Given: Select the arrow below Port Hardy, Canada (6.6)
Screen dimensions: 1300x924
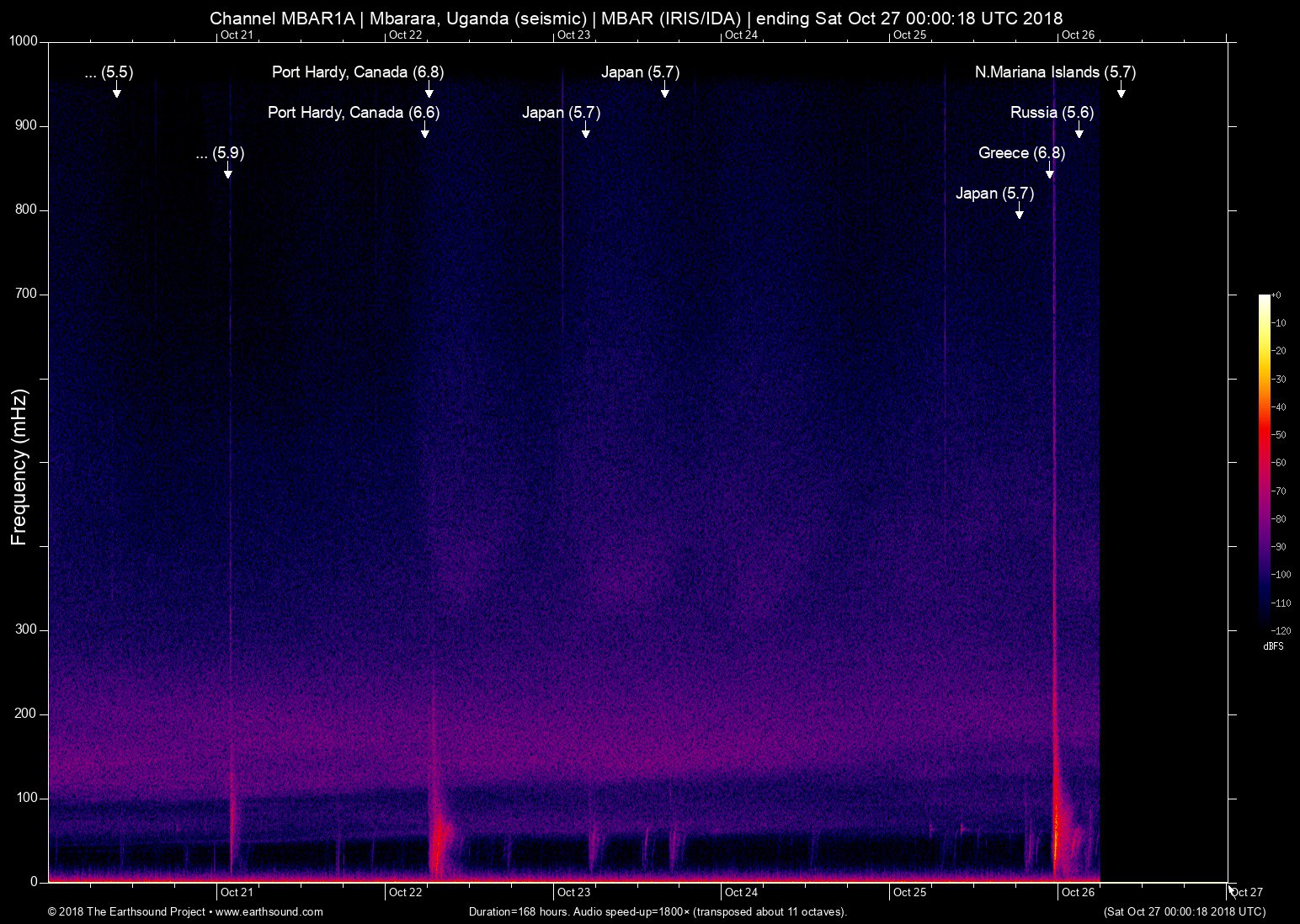Looking at the screenshot, I should [425, 130].
